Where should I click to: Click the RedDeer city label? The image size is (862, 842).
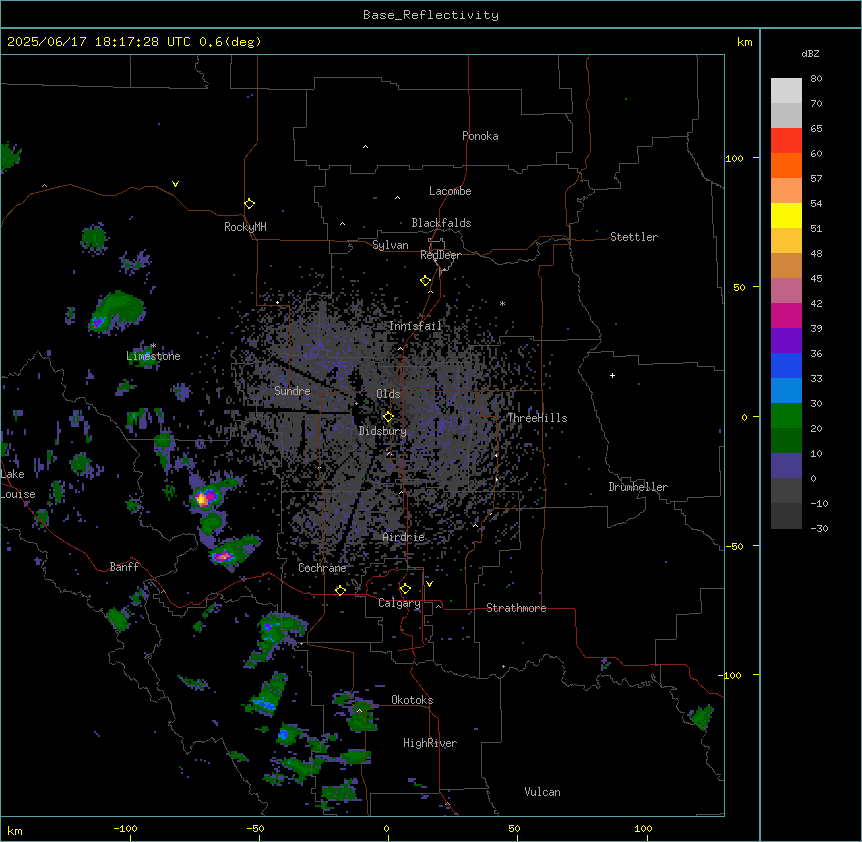(440, 255)
